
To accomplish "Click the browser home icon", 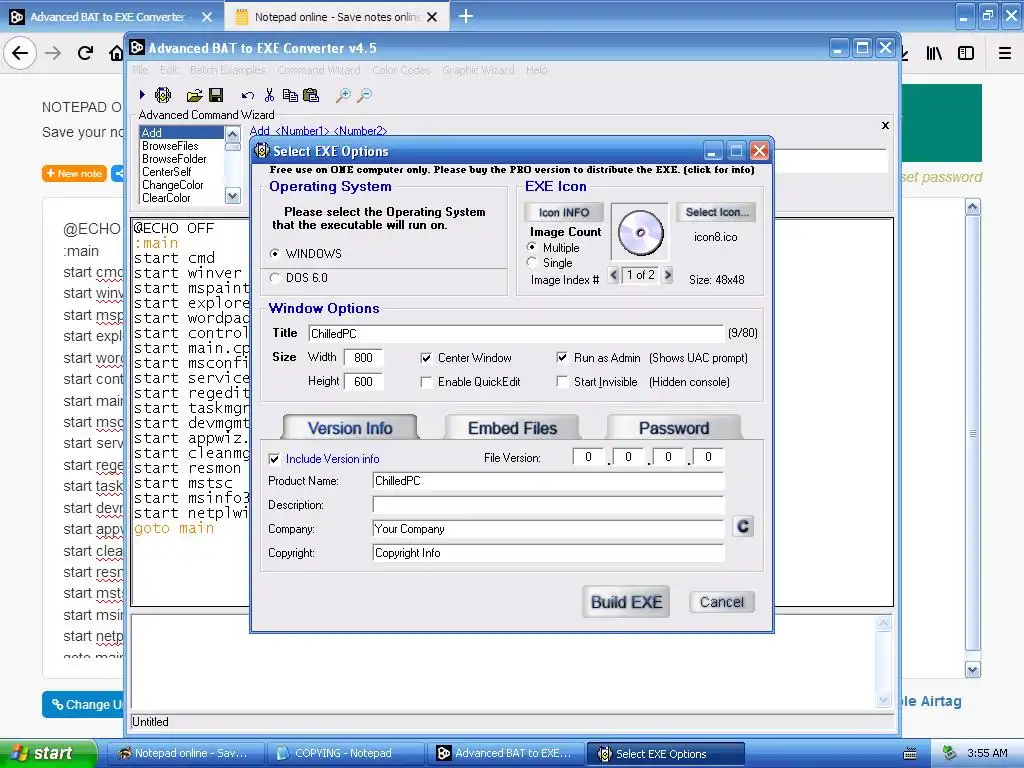I will click(116, 53).
